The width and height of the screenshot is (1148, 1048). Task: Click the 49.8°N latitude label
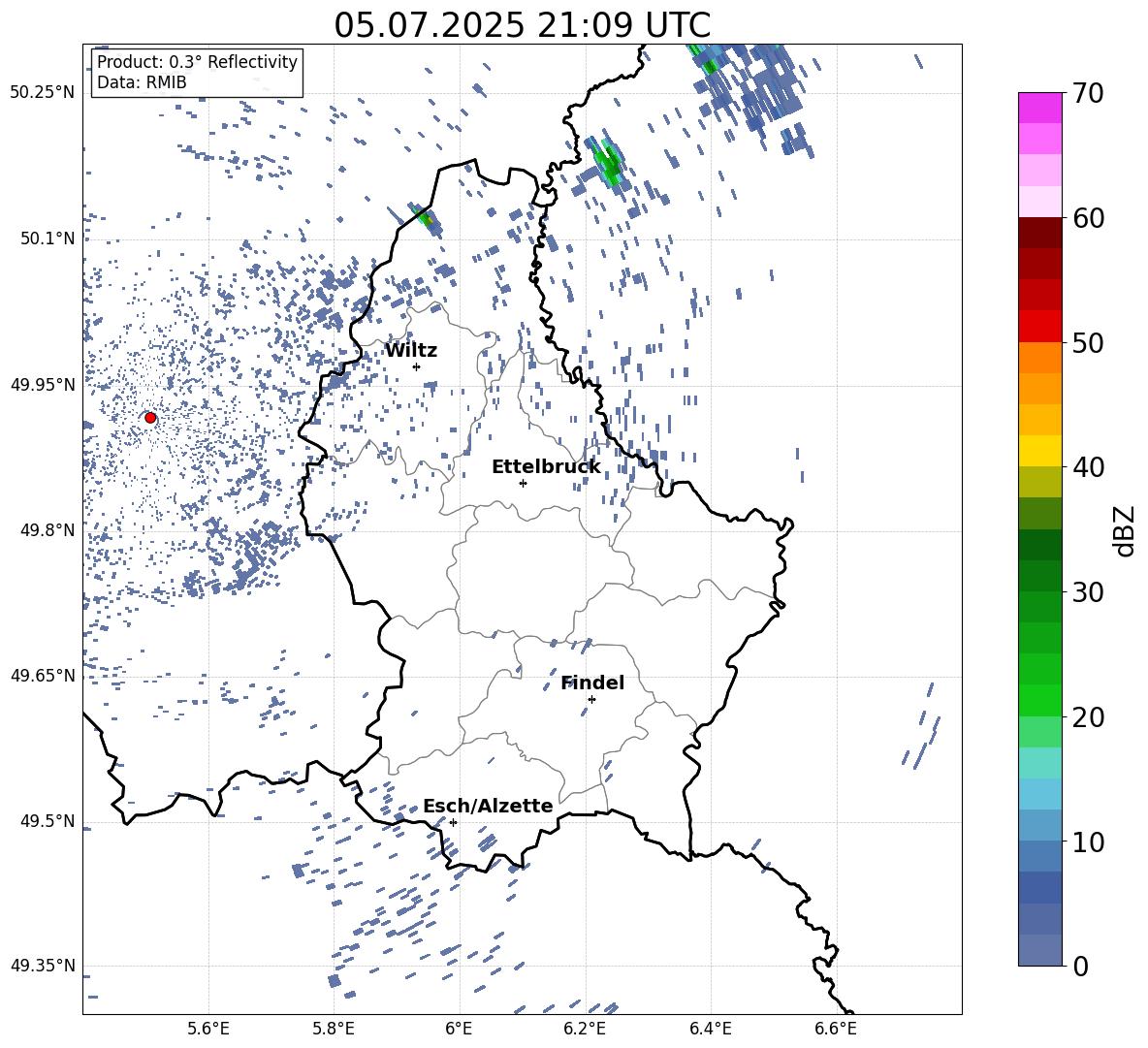coord(48,530)
